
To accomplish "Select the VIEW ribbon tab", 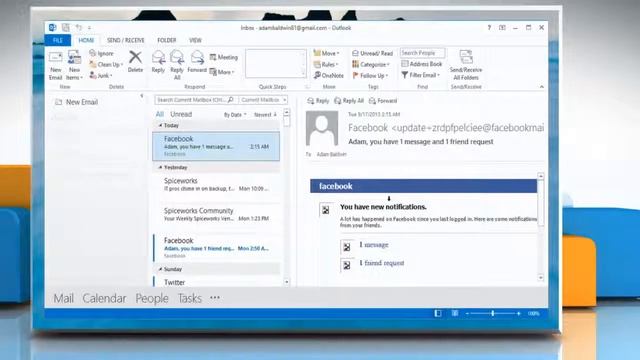I will coord(195,40).
